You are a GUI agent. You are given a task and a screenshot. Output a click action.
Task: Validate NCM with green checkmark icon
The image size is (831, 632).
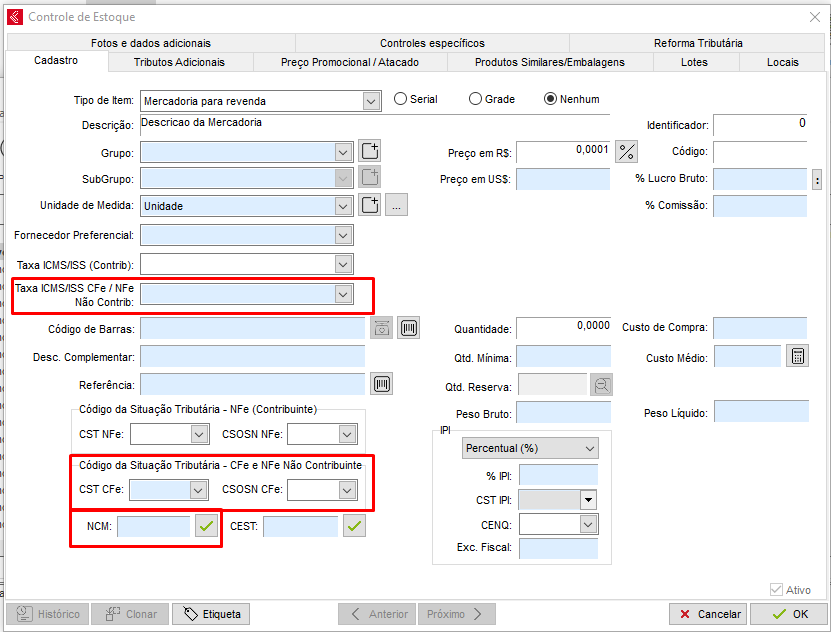(206, 526)
